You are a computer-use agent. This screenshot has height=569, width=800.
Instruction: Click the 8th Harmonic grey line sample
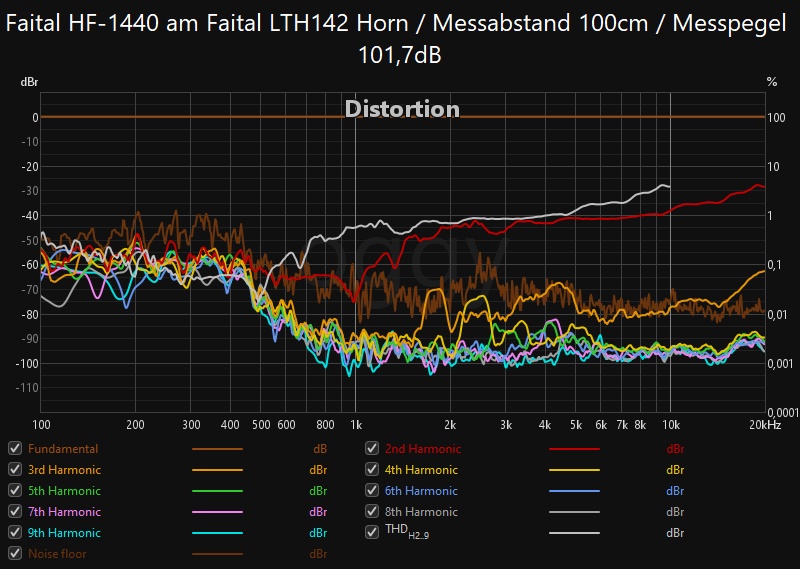(574, 512)
